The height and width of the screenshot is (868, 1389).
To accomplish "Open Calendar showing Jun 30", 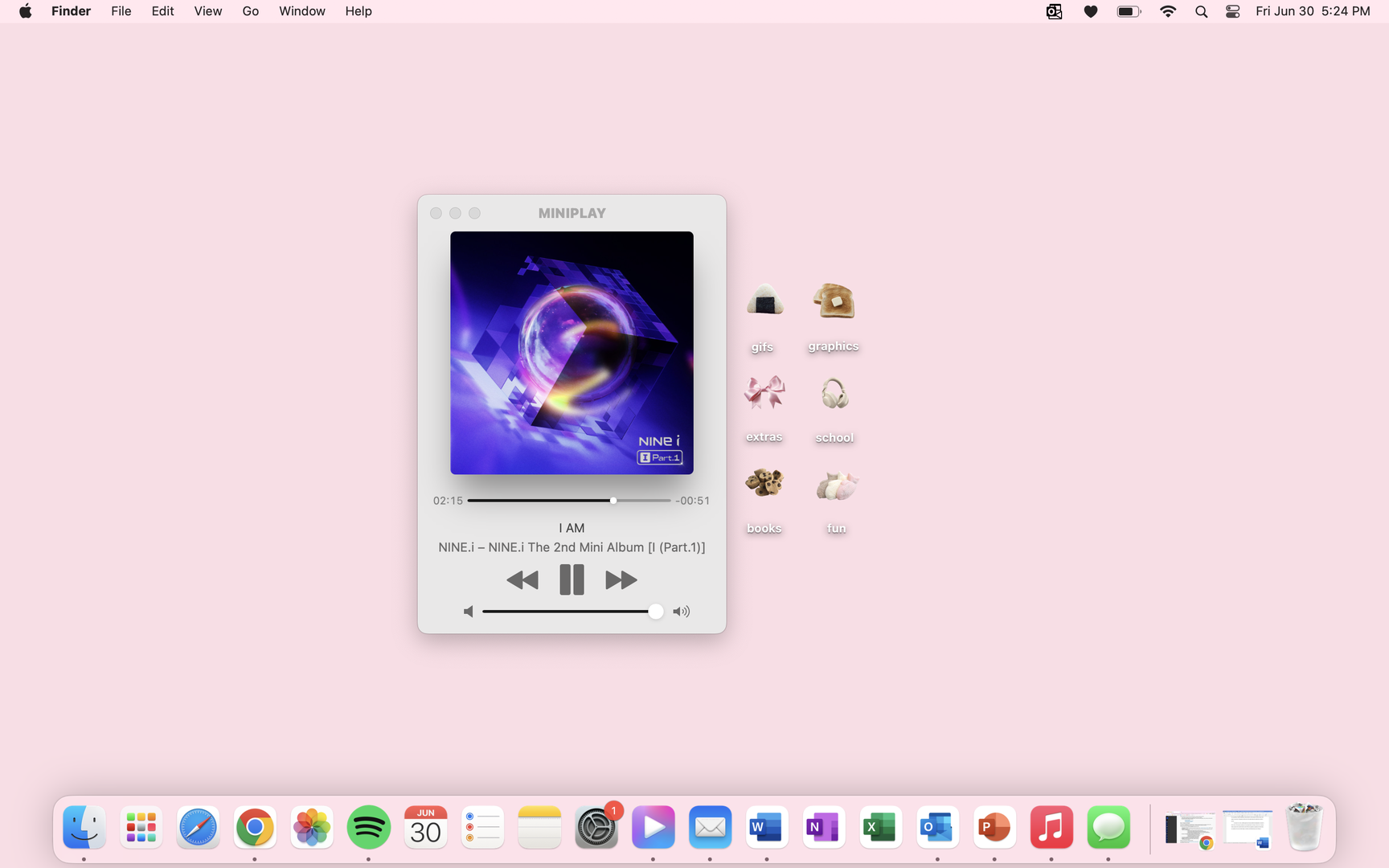I will click(425, 827).
